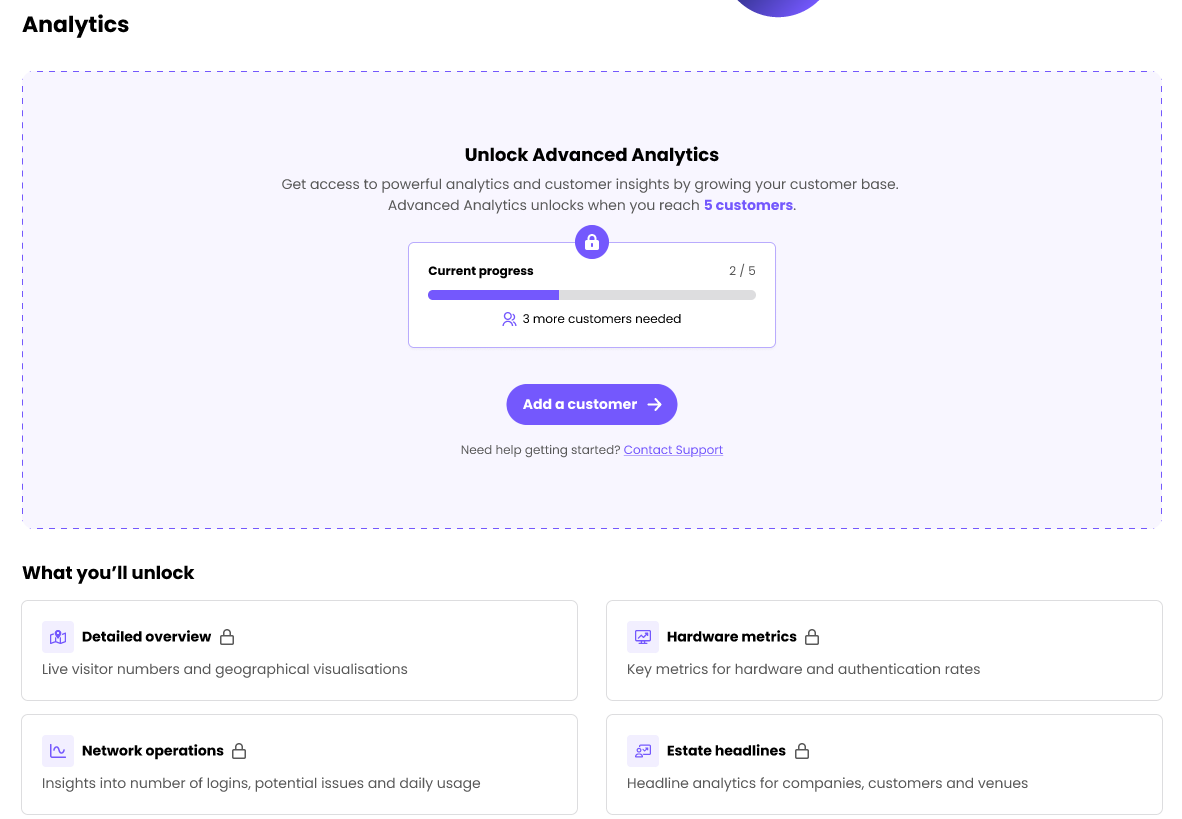
Task: Click the monitor chart icon for Hardware metrics
Action: point(643,637)
